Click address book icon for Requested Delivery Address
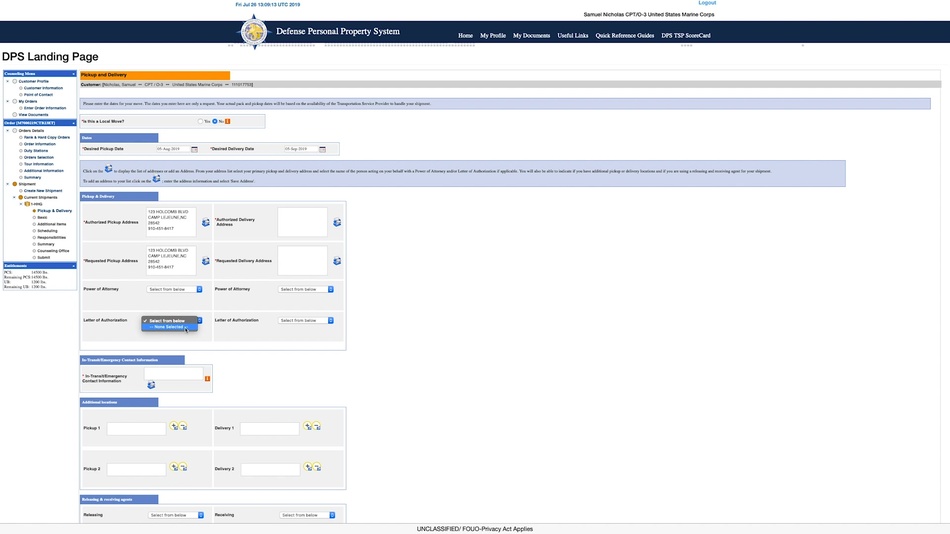 pyautogui.click(x=337, y=261)
